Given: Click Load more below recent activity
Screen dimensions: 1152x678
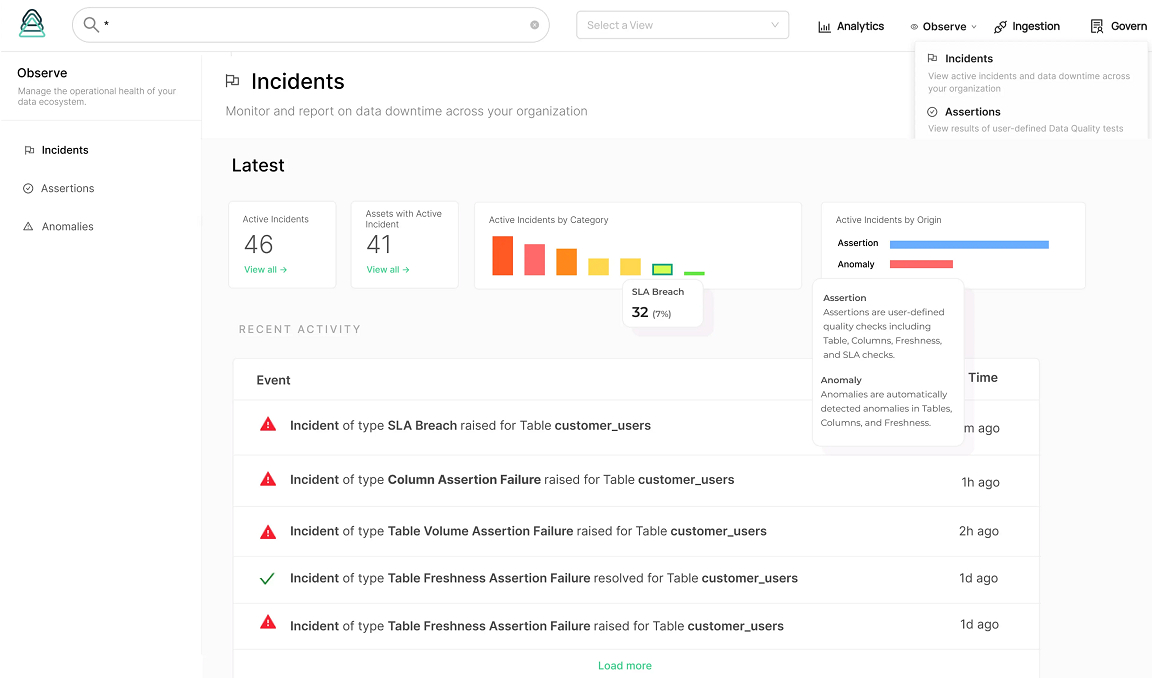Looking at the screenshot, I should 624,666.
